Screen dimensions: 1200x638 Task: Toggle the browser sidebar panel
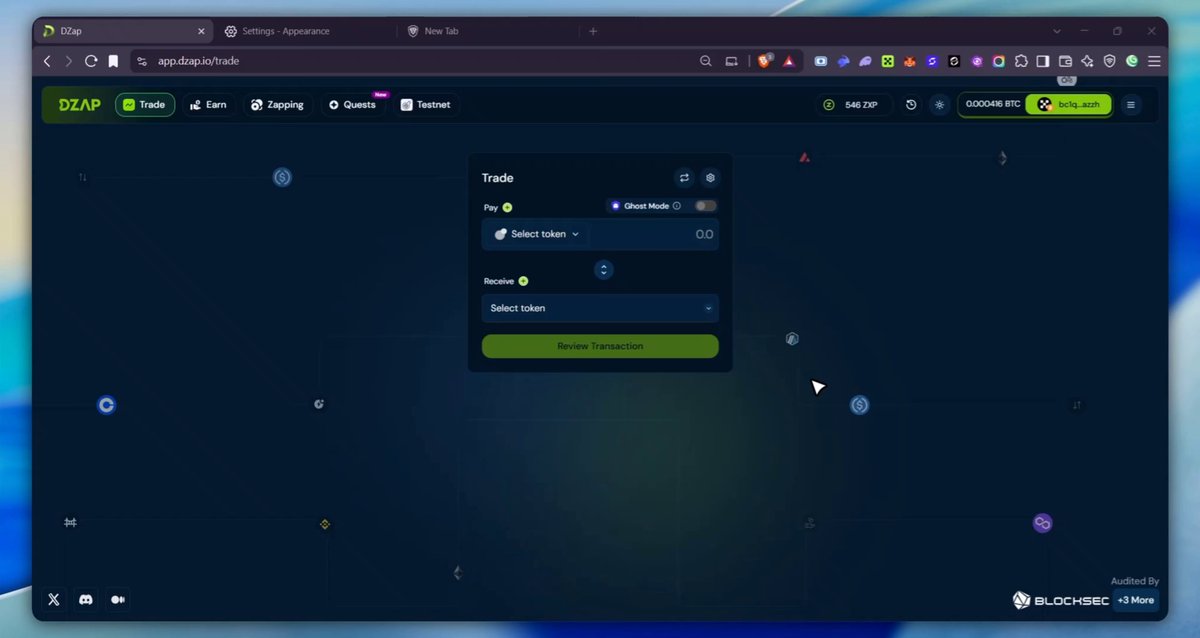coord(1043,61)
